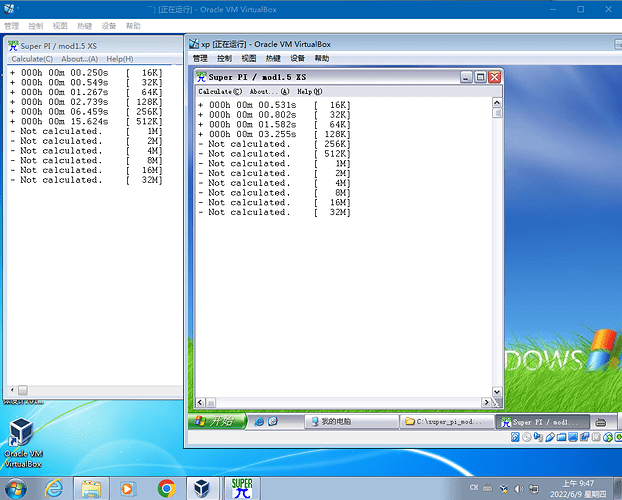Launch Internet Explorer from Windows 7 taskbar

[54, 488]
